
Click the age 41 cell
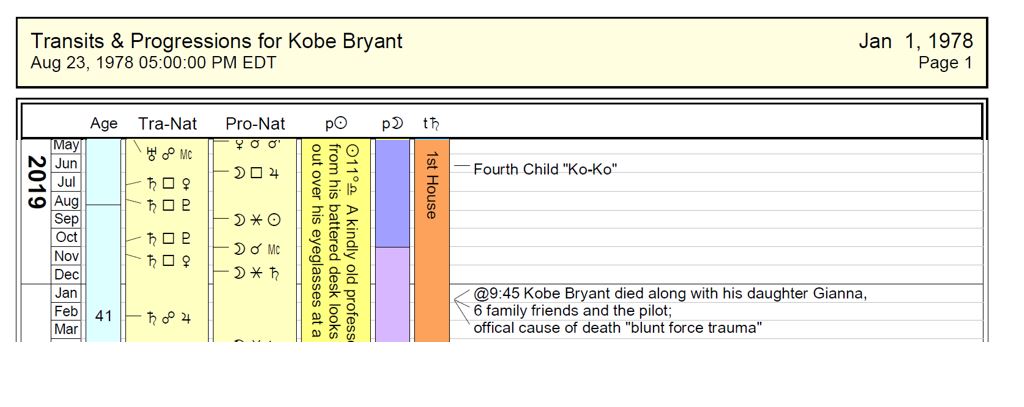point(103,316)
